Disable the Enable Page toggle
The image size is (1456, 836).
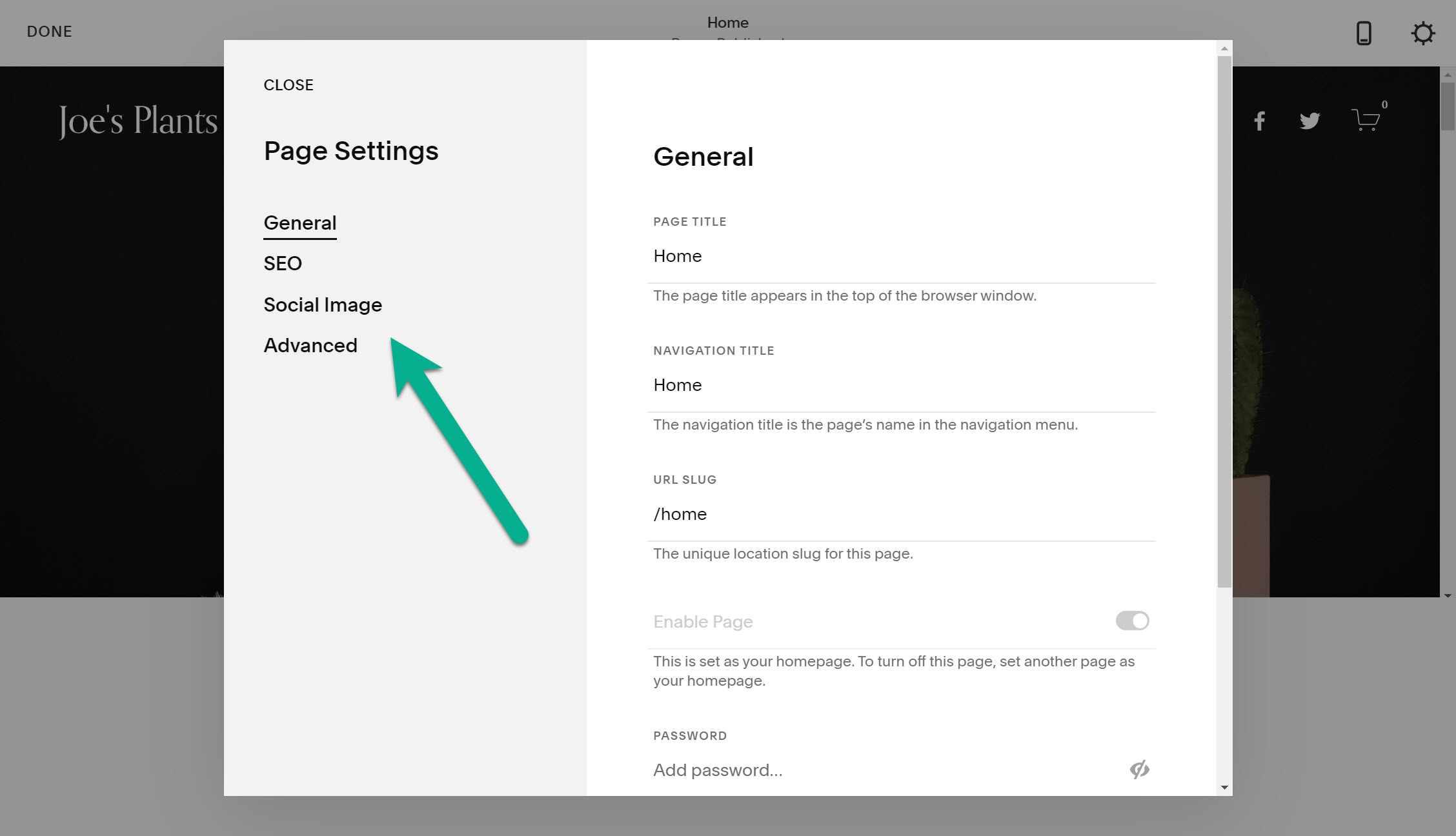pos(1131,621)
